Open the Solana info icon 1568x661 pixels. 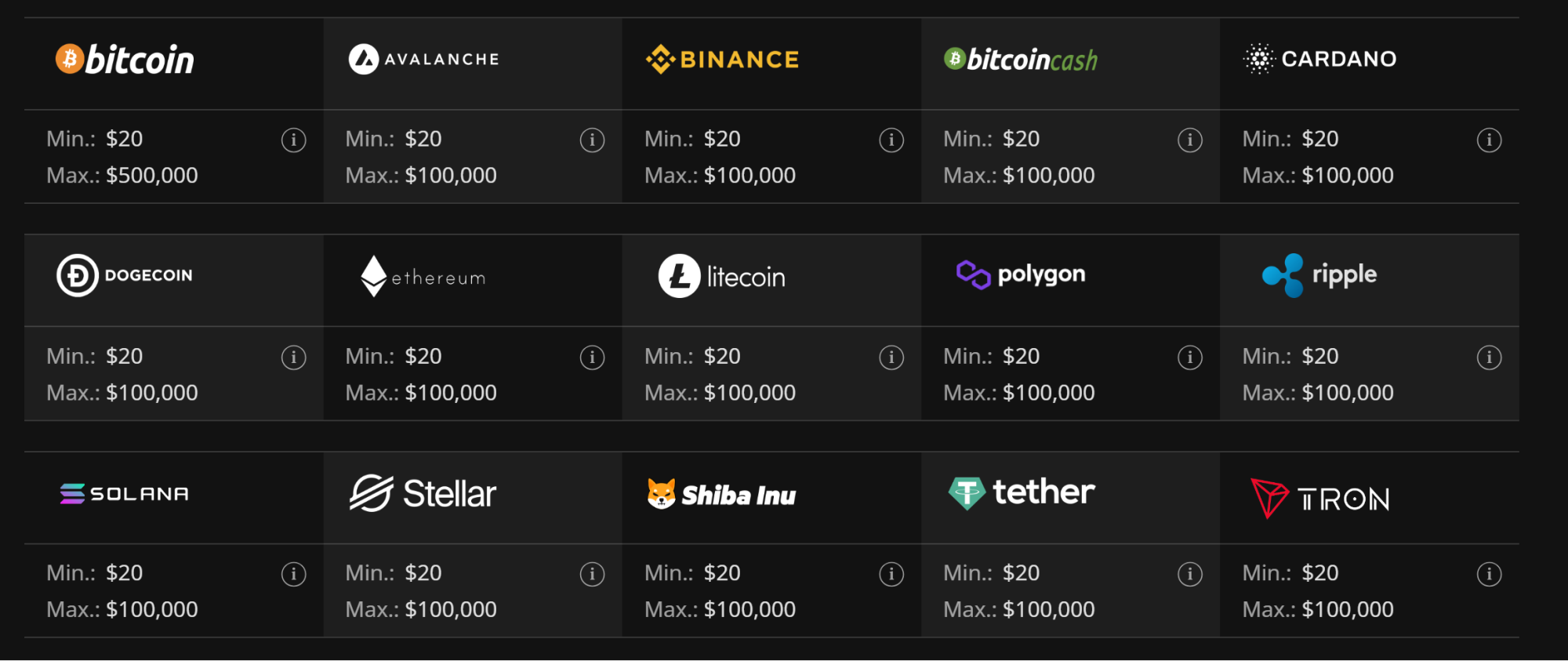[x=293, y=574]
